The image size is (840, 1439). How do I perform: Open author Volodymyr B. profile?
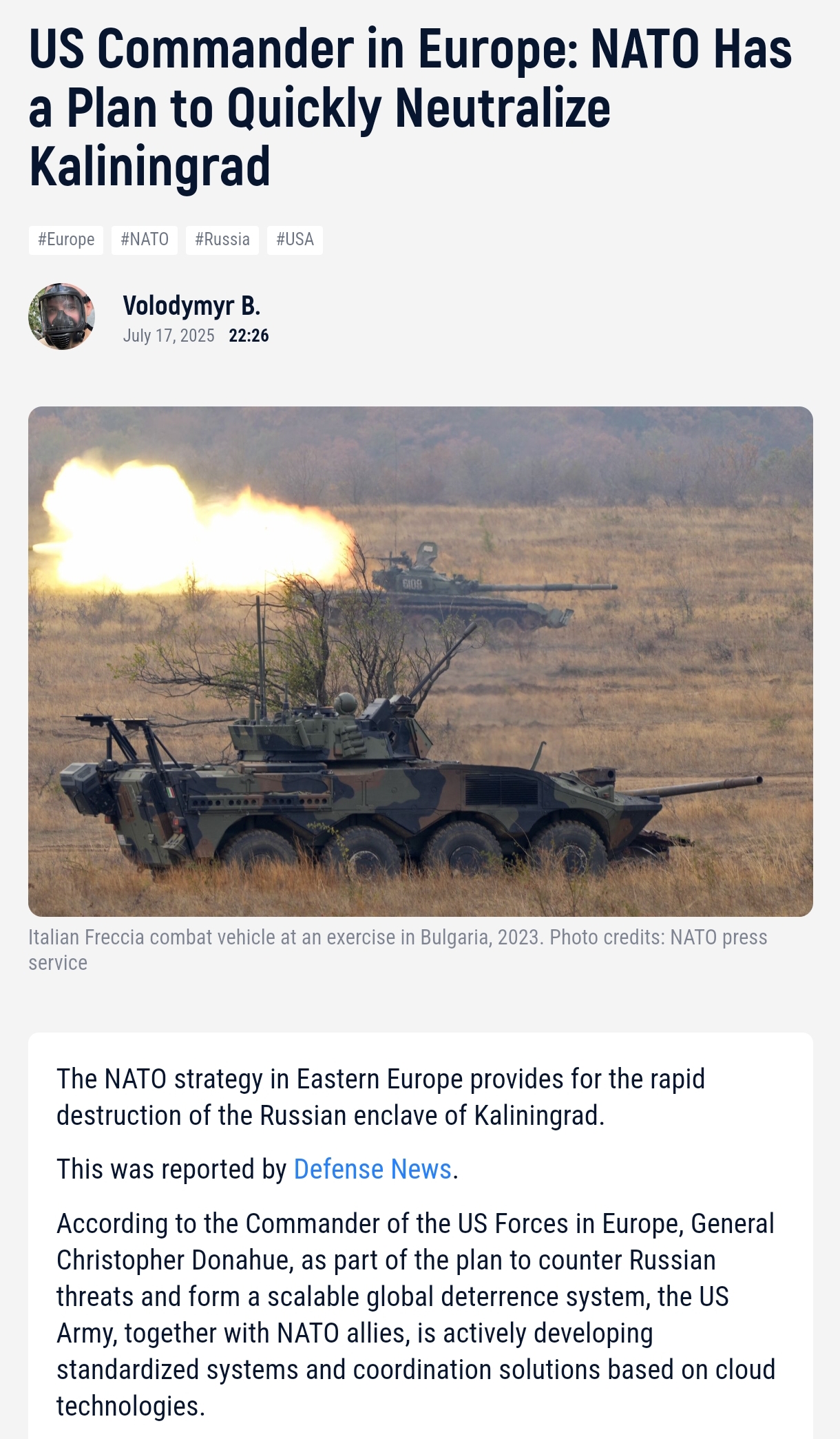(x=191, y=305)
